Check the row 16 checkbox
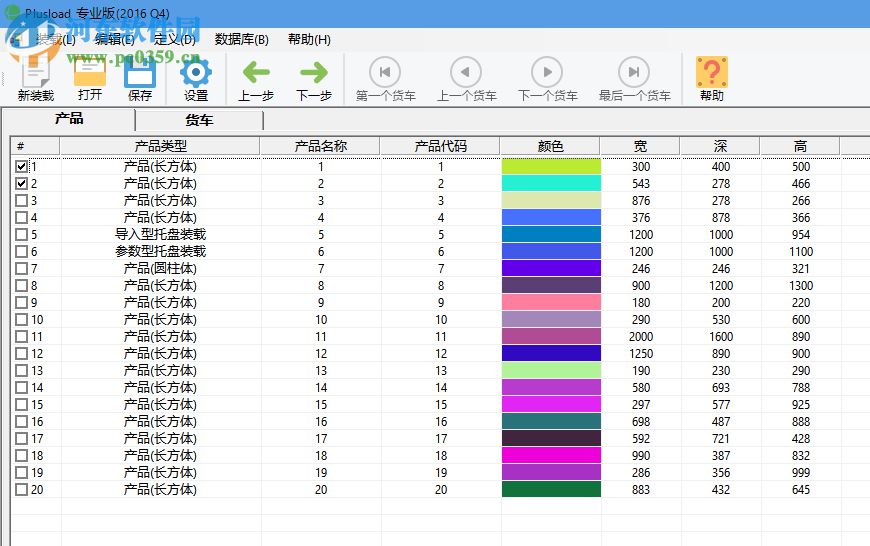This screenshot has height=546, width=870. click(x=21, y=422)
